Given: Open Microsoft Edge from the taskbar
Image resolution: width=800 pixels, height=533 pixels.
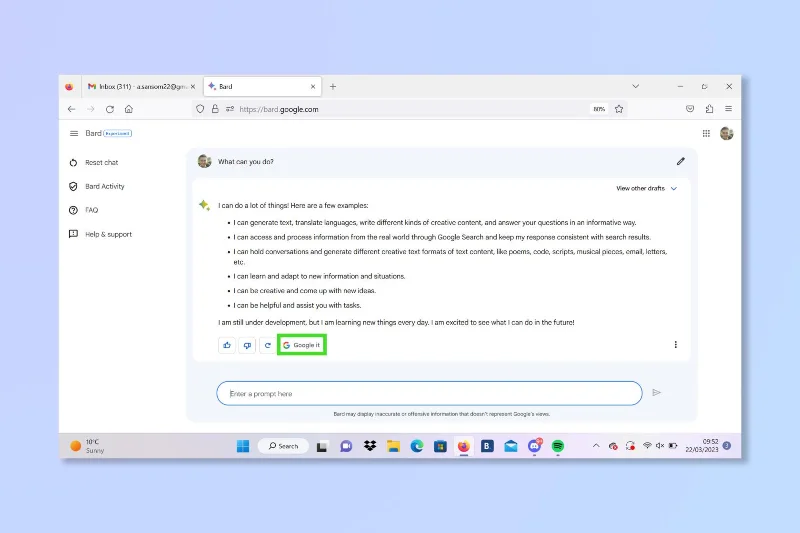Looking at the screenshot, I should (417, 446).
